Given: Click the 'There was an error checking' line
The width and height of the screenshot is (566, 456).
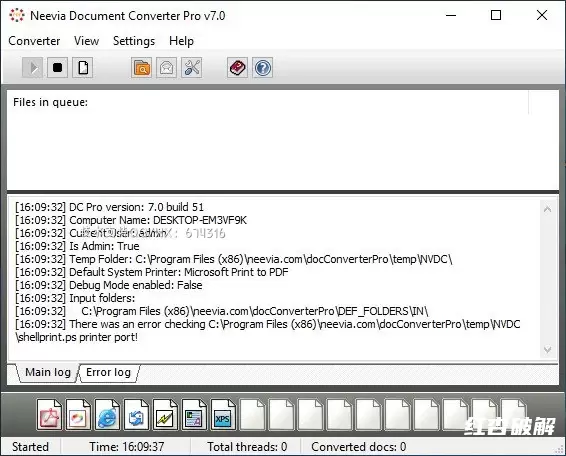Looking at the screenshot, I should pos(267,331).
